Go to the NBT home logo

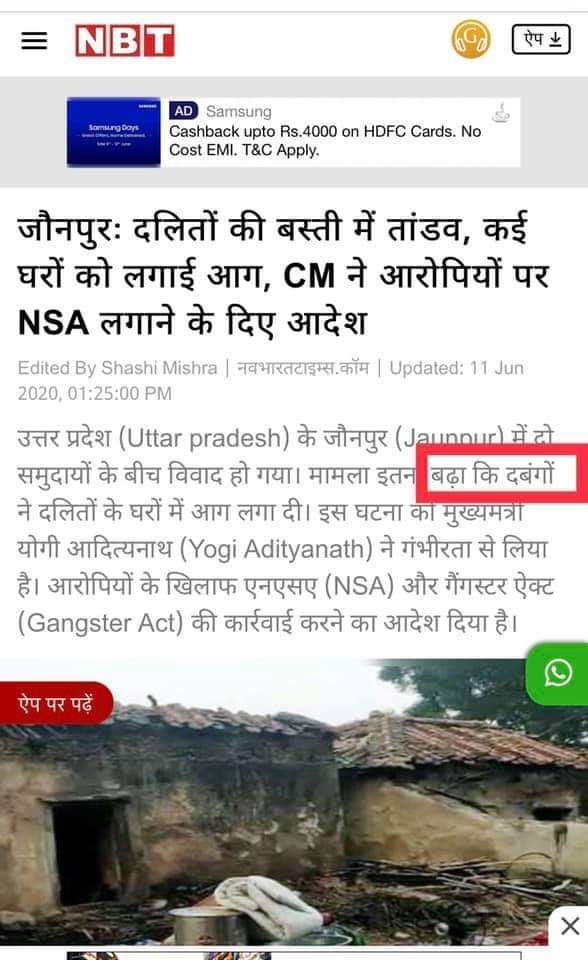point(125,41)
